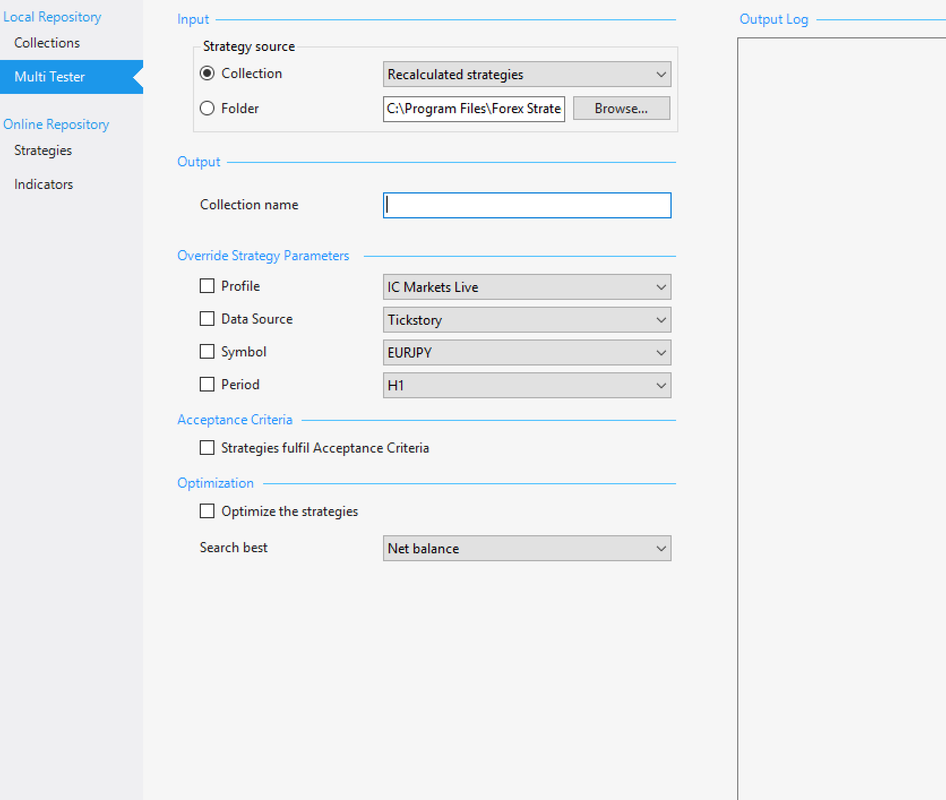946x800 pixels.
Task: Enable the Period override checkbox
Action: (x=207, y=384)
